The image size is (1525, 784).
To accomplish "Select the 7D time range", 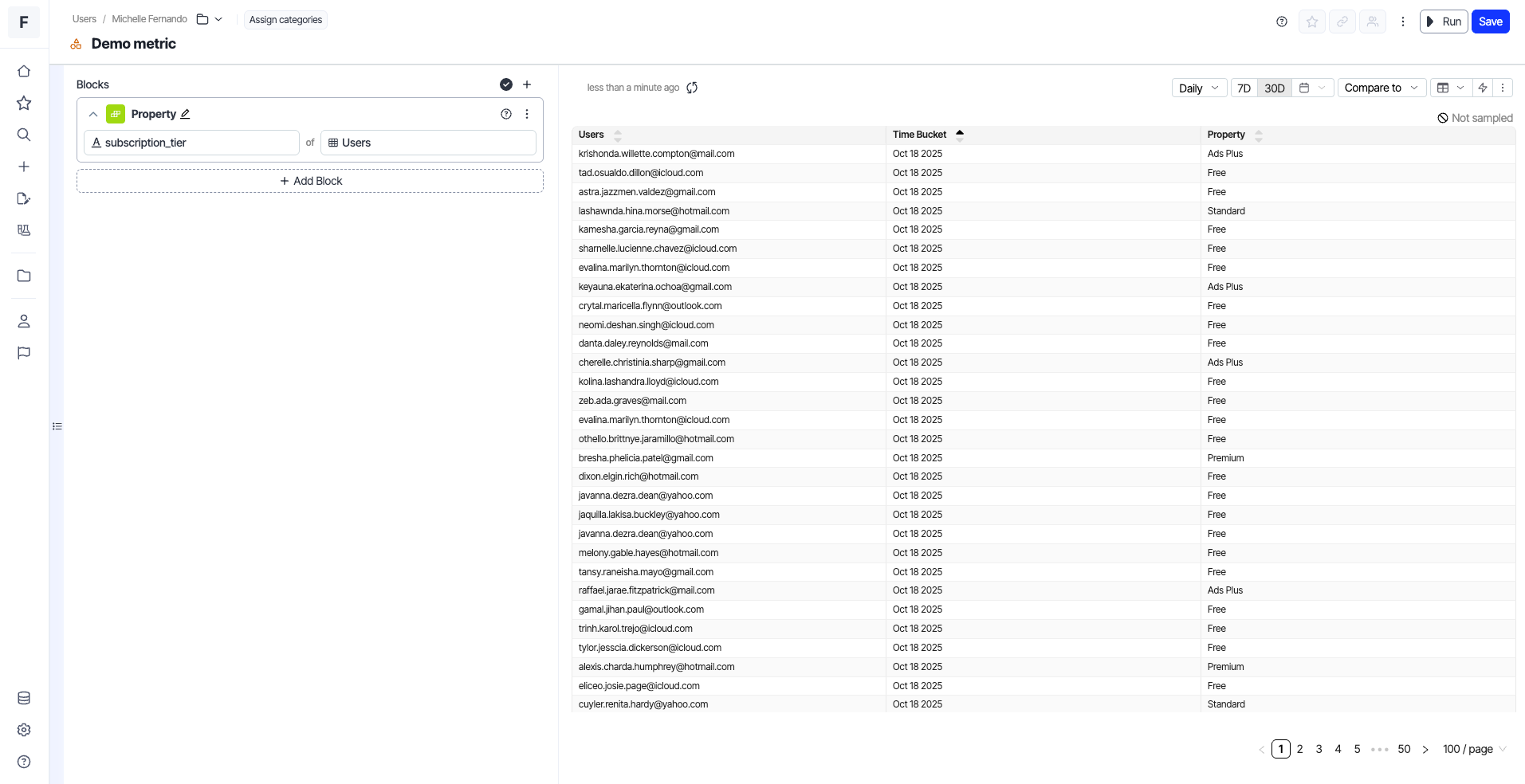I will [x=1244, y=88].
